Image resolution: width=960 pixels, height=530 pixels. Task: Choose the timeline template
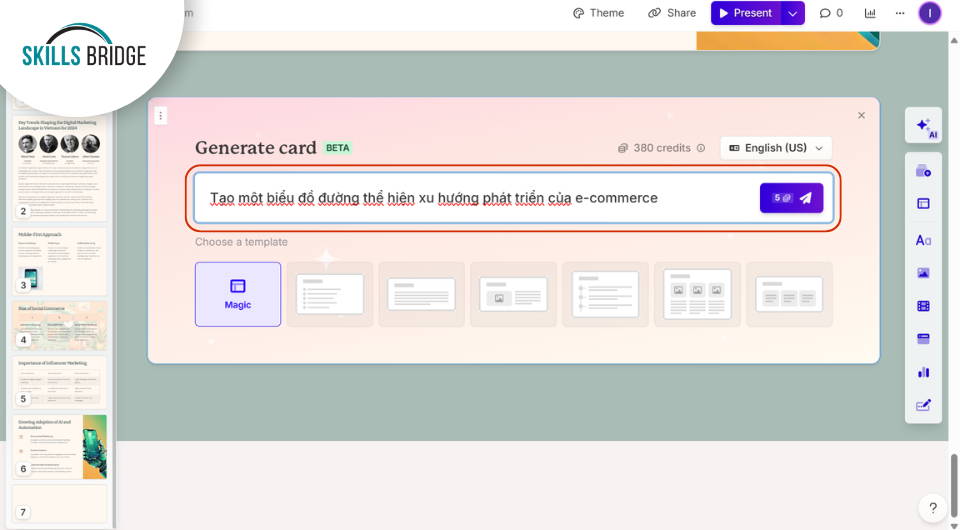tap(605, 294)
